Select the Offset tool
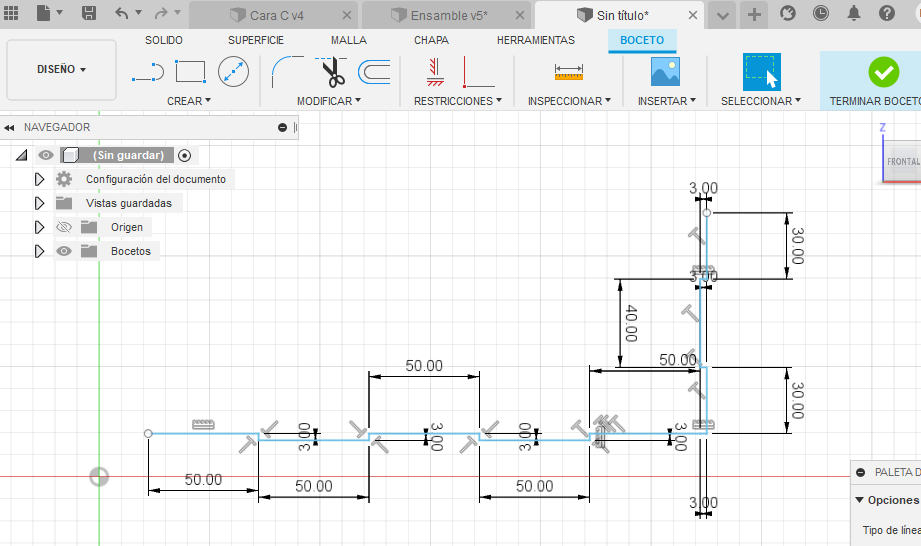Viewport: 921px width, 546px height. [374, 72]
